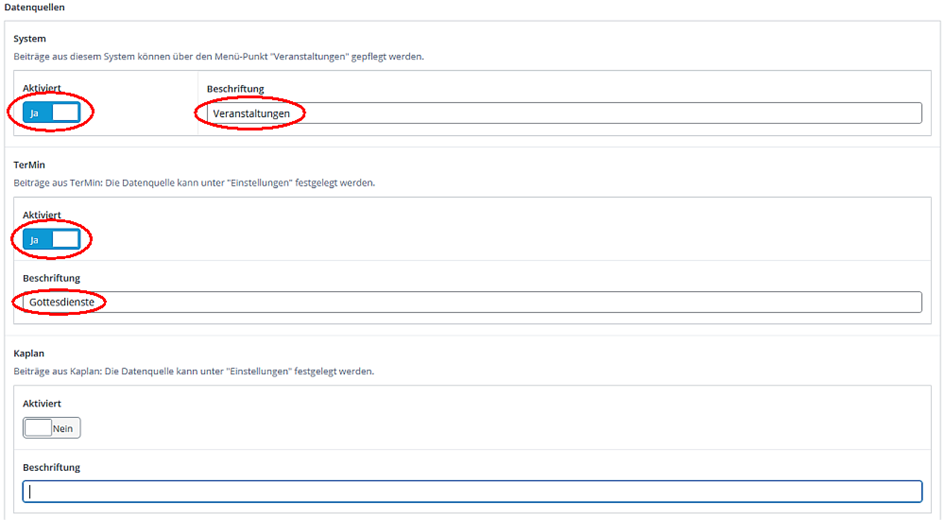The width and height of the screenshot is (945, 520).
Task: Click the Datenquellen page heading
Action: coord(34,7)
